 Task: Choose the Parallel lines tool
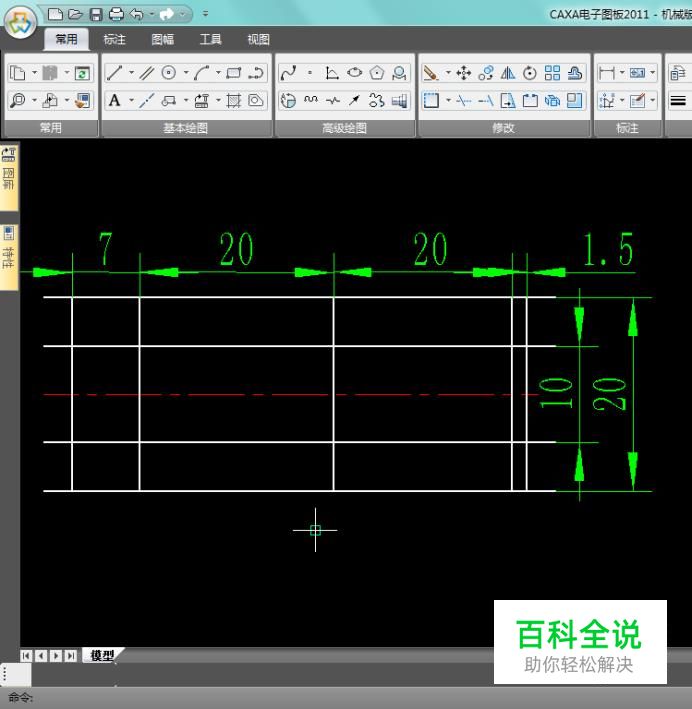coord(146,73)
